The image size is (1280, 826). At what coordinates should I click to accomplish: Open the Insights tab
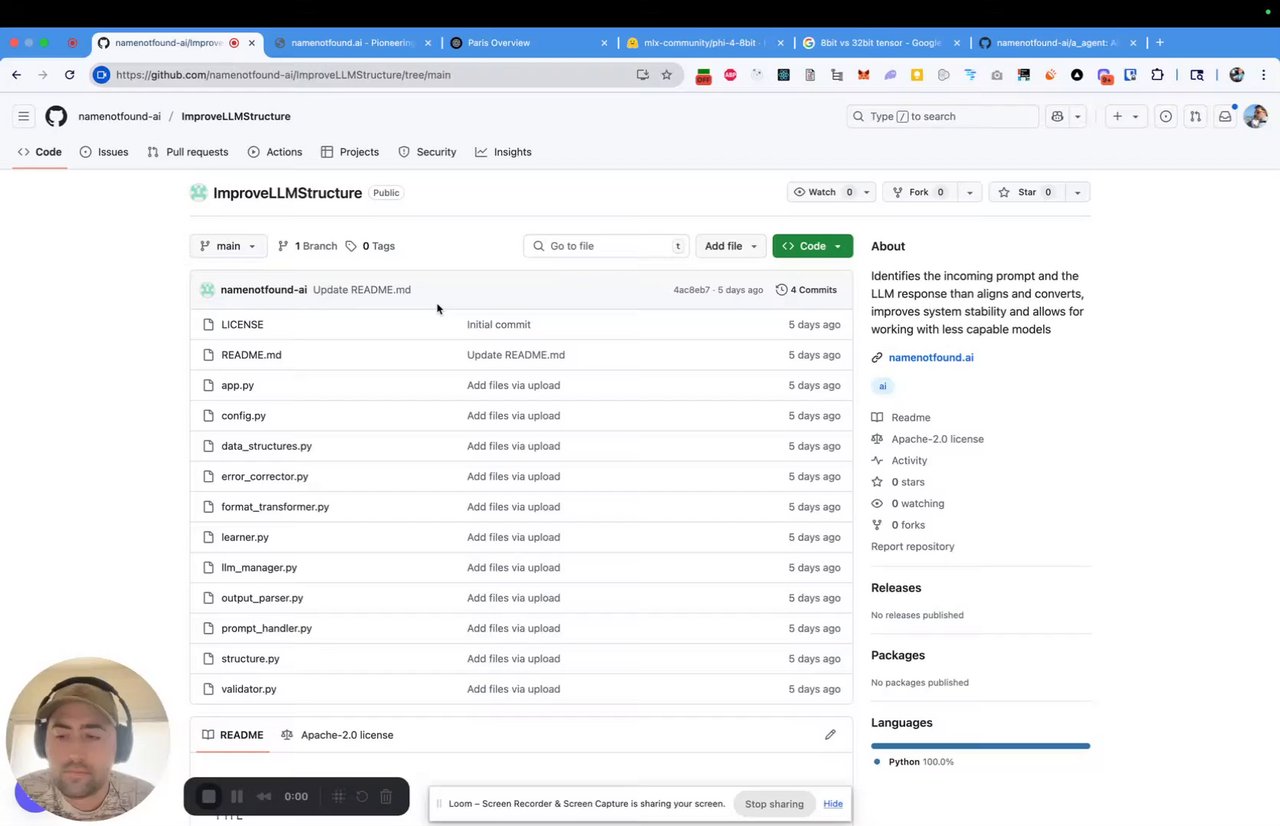(x=503, y=152)
